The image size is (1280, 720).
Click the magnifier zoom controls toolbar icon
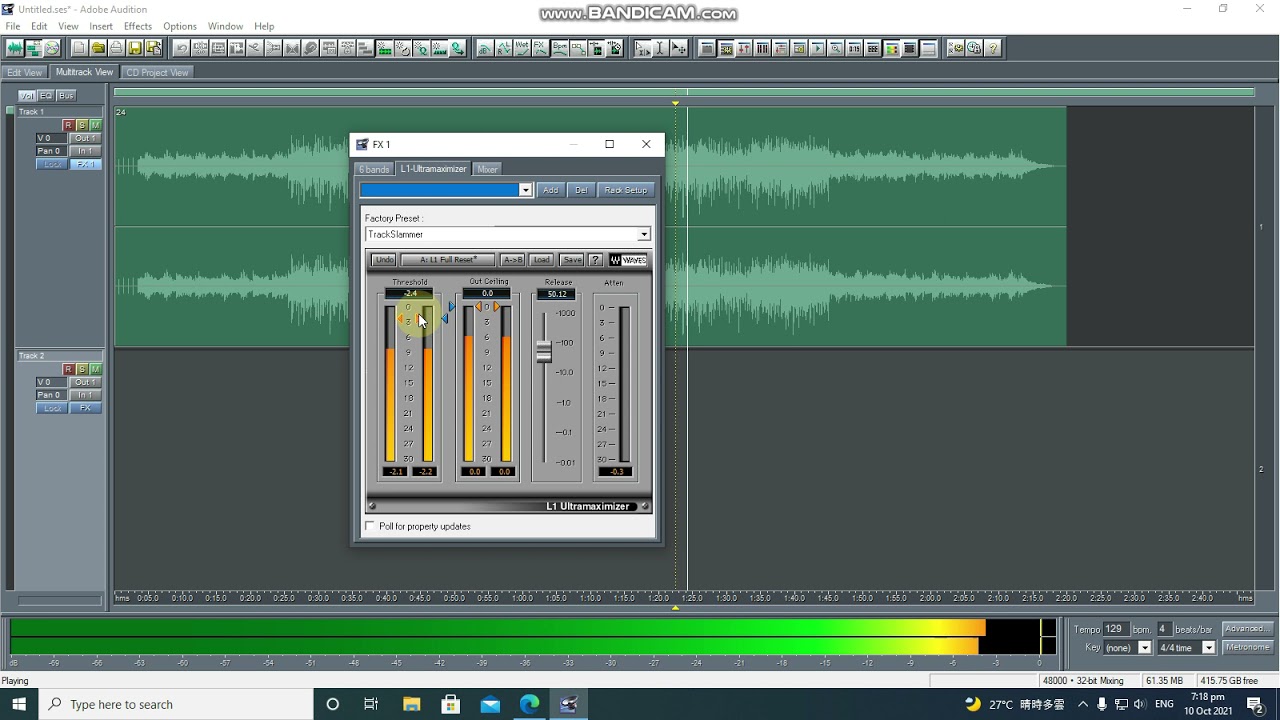point(836,48)
